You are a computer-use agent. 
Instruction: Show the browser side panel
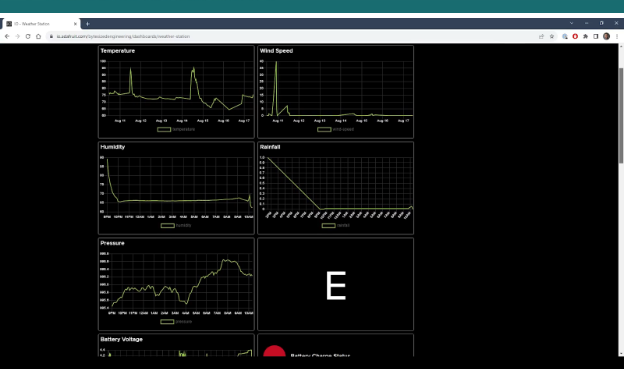[x=596, y=36]
